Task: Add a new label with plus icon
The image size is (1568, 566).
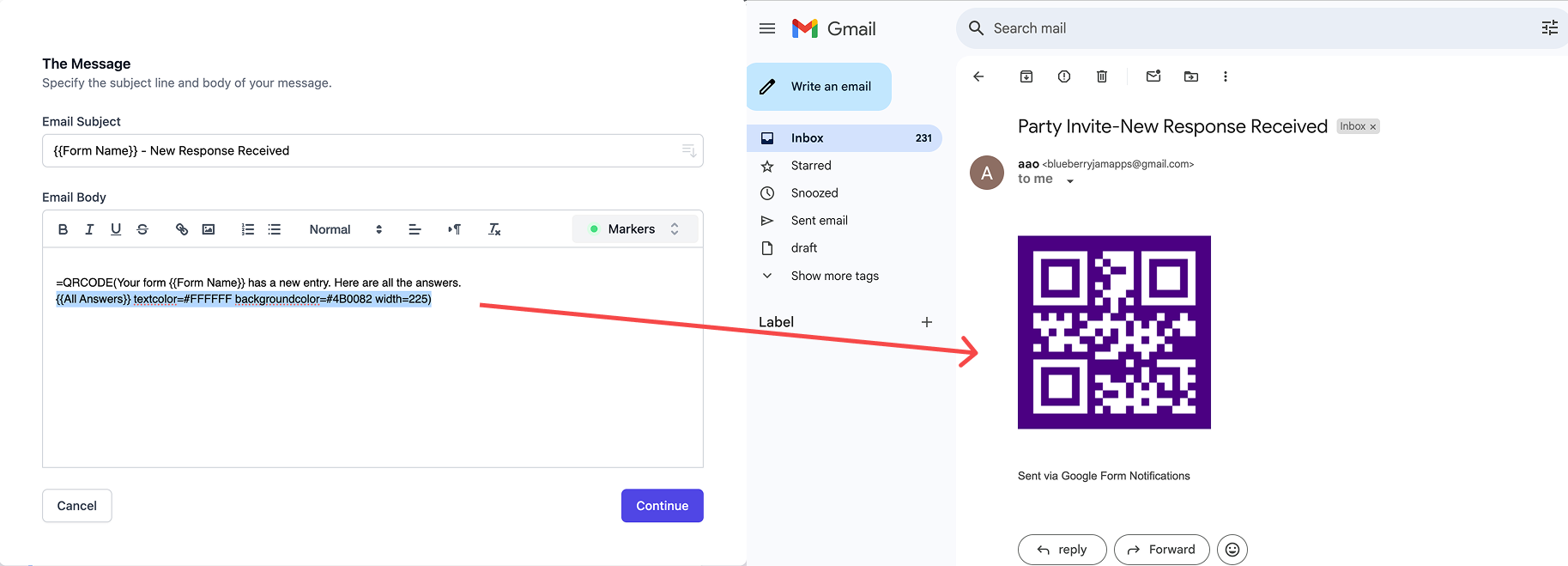Action: [927, 322]
